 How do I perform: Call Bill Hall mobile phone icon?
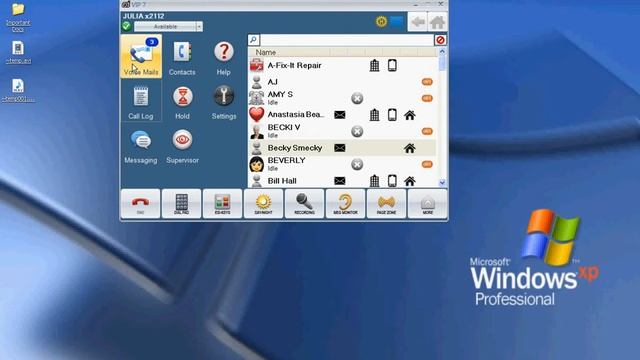click(x=392, y=181)
